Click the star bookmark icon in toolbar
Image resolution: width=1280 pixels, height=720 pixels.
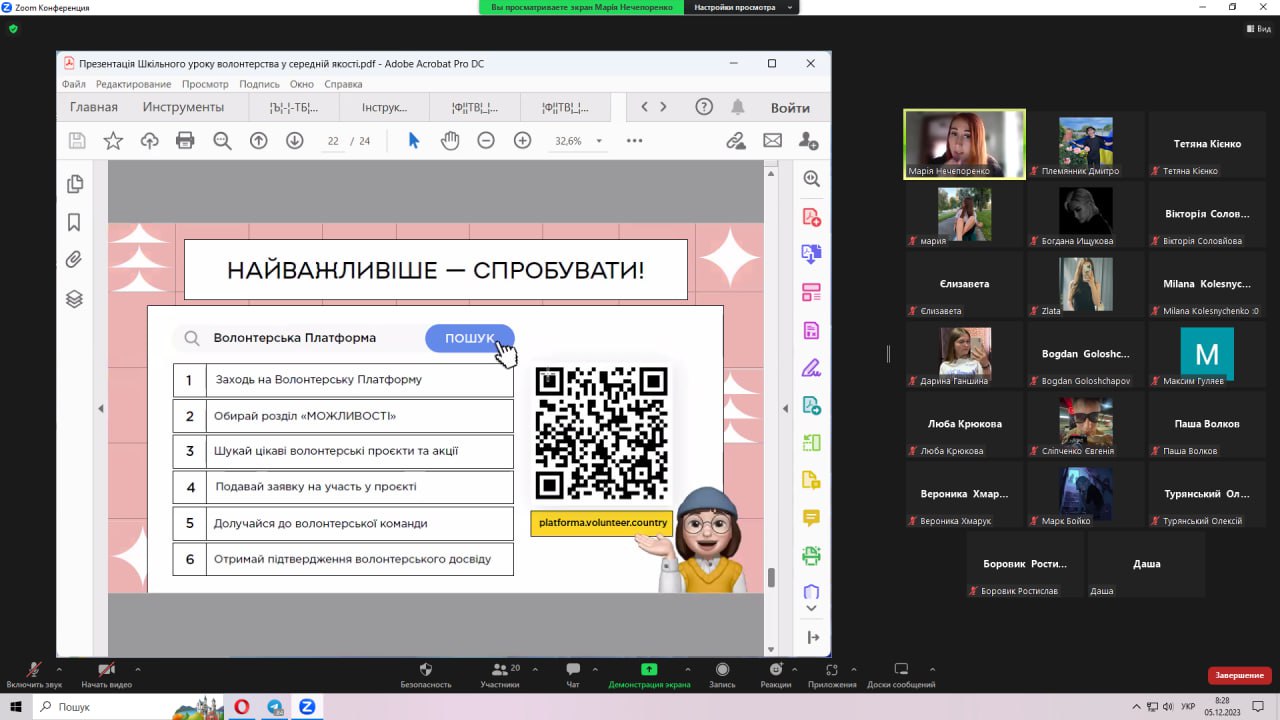(x=113, y=141)
